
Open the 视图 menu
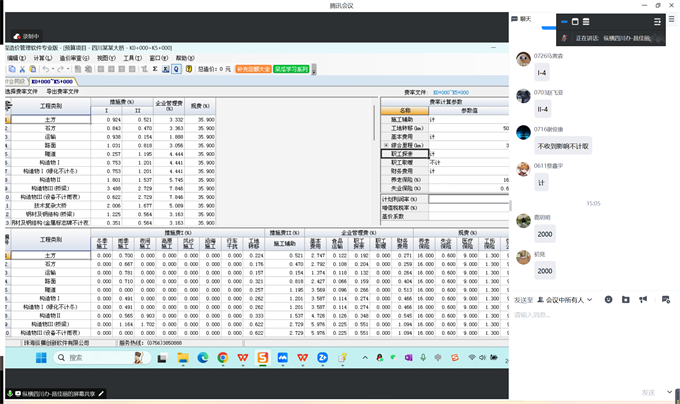coord(106,58)
